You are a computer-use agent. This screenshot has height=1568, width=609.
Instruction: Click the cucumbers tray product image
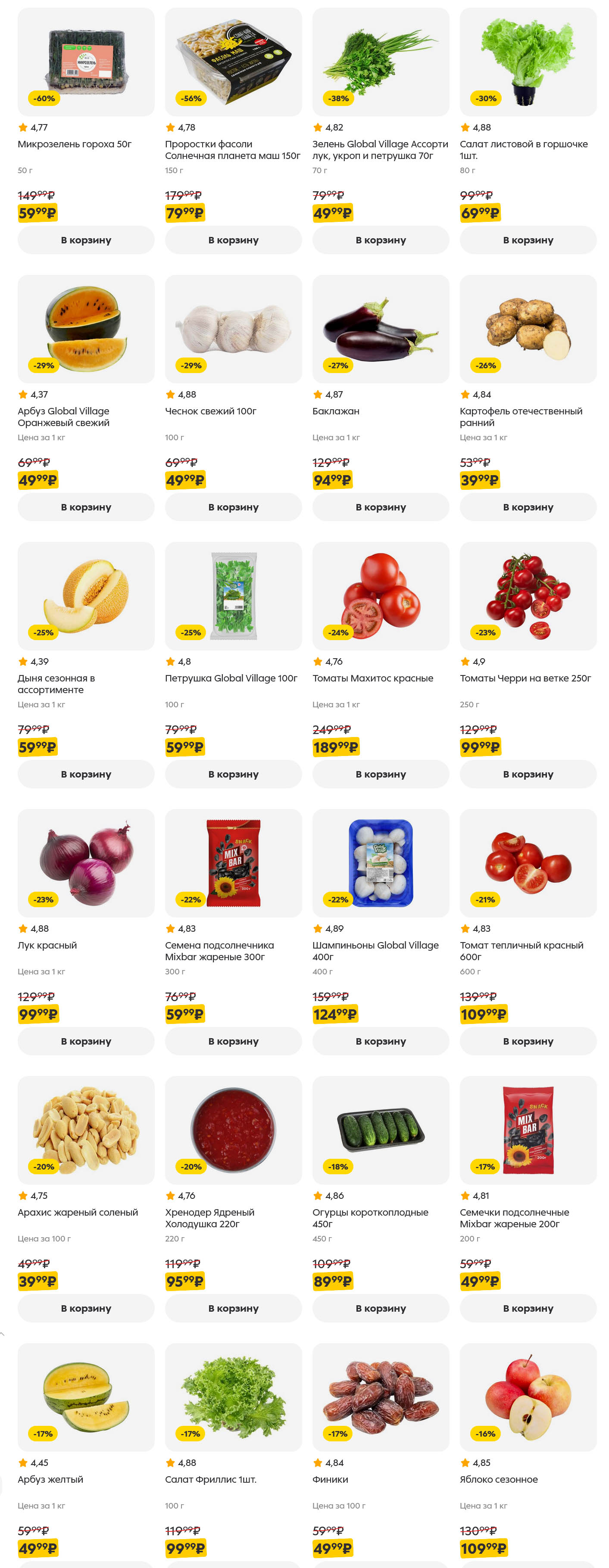coord(381,1130)
